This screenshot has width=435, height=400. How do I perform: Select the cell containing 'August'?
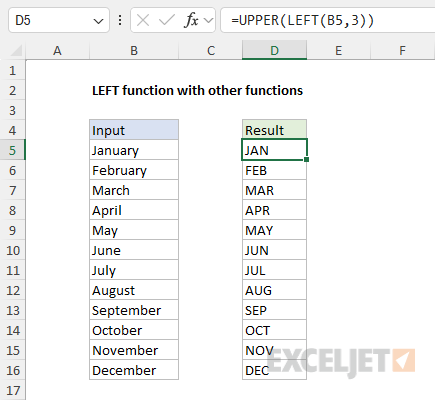[134, 290]
